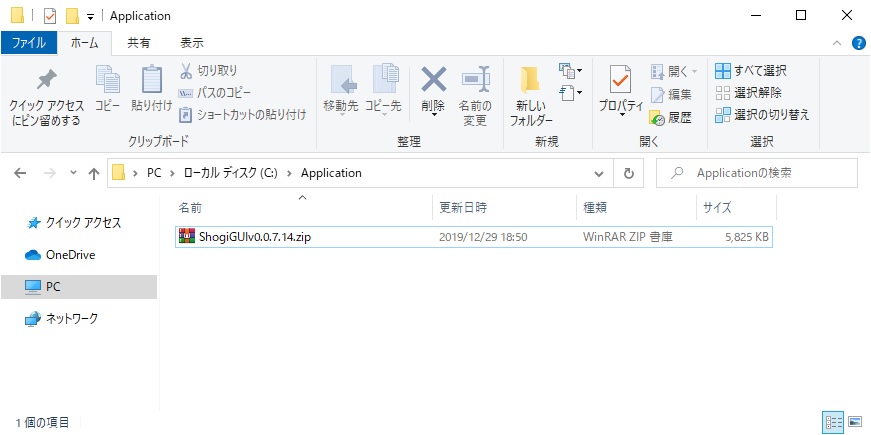Screen dimensions: 871x435
Task: Pin folder to Quick Access
Action: pos(47,97)
